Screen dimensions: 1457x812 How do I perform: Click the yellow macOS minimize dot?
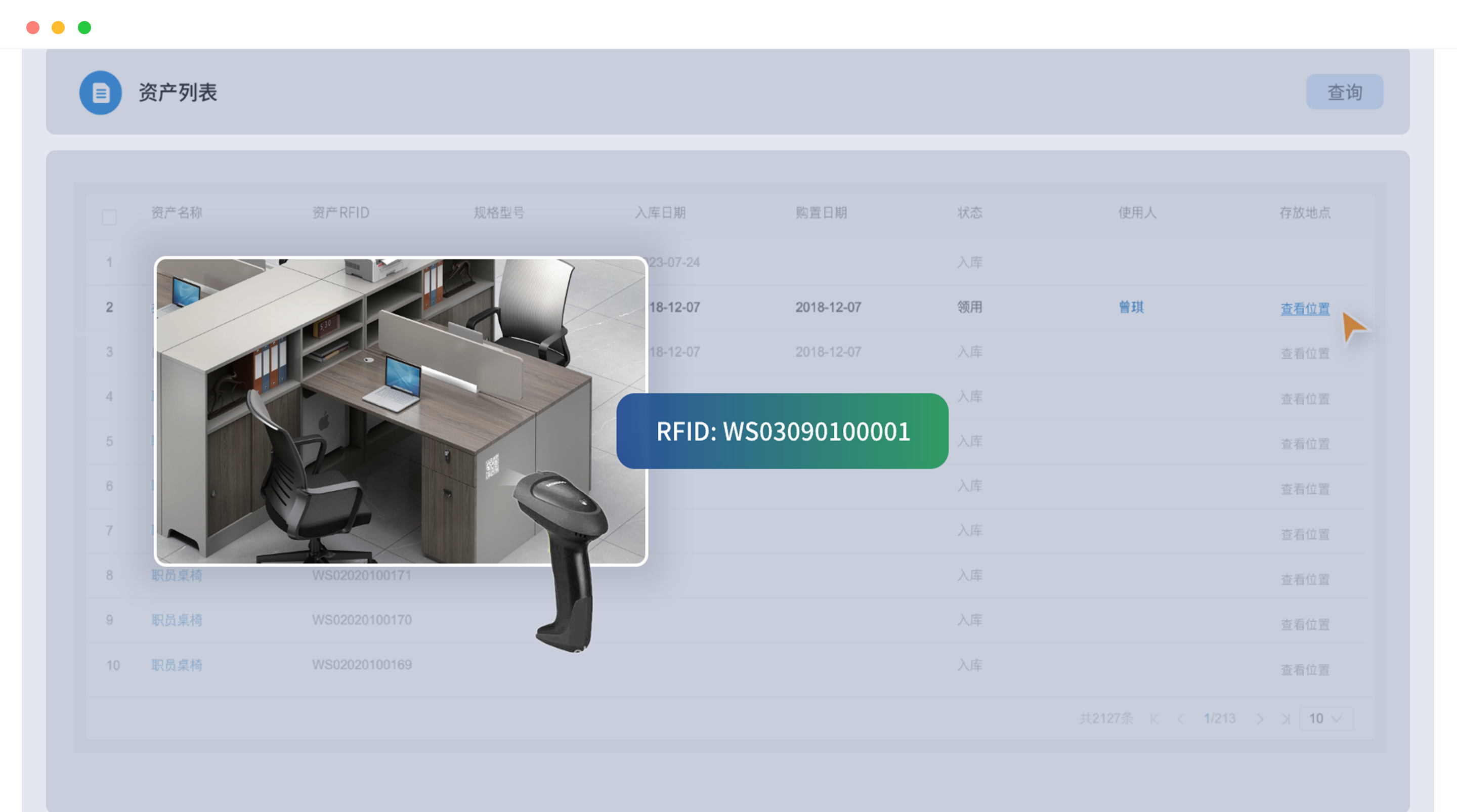coord(58,27)
